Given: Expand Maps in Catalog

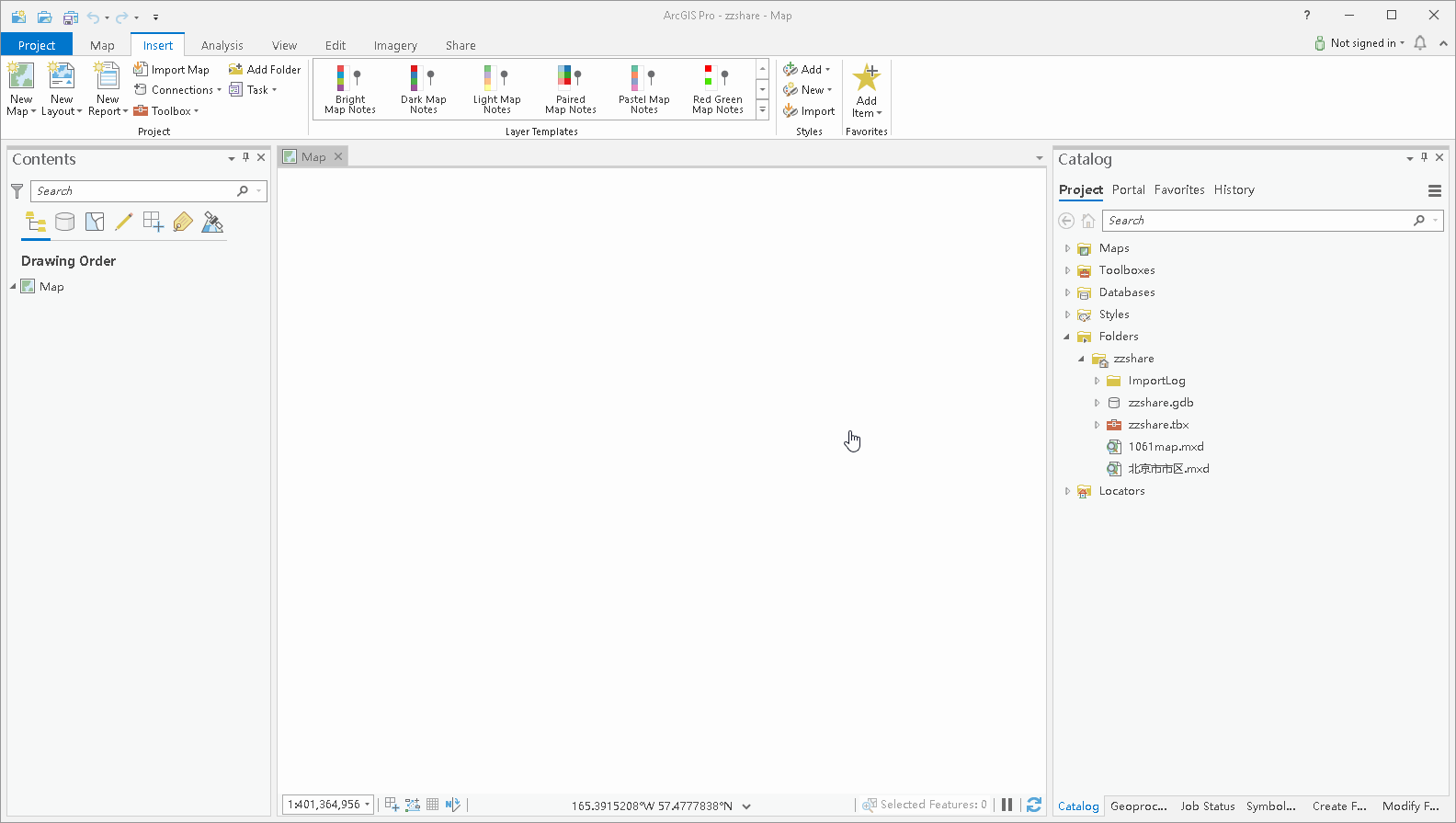Looking at the screenshot, I should click(1067, 248).
